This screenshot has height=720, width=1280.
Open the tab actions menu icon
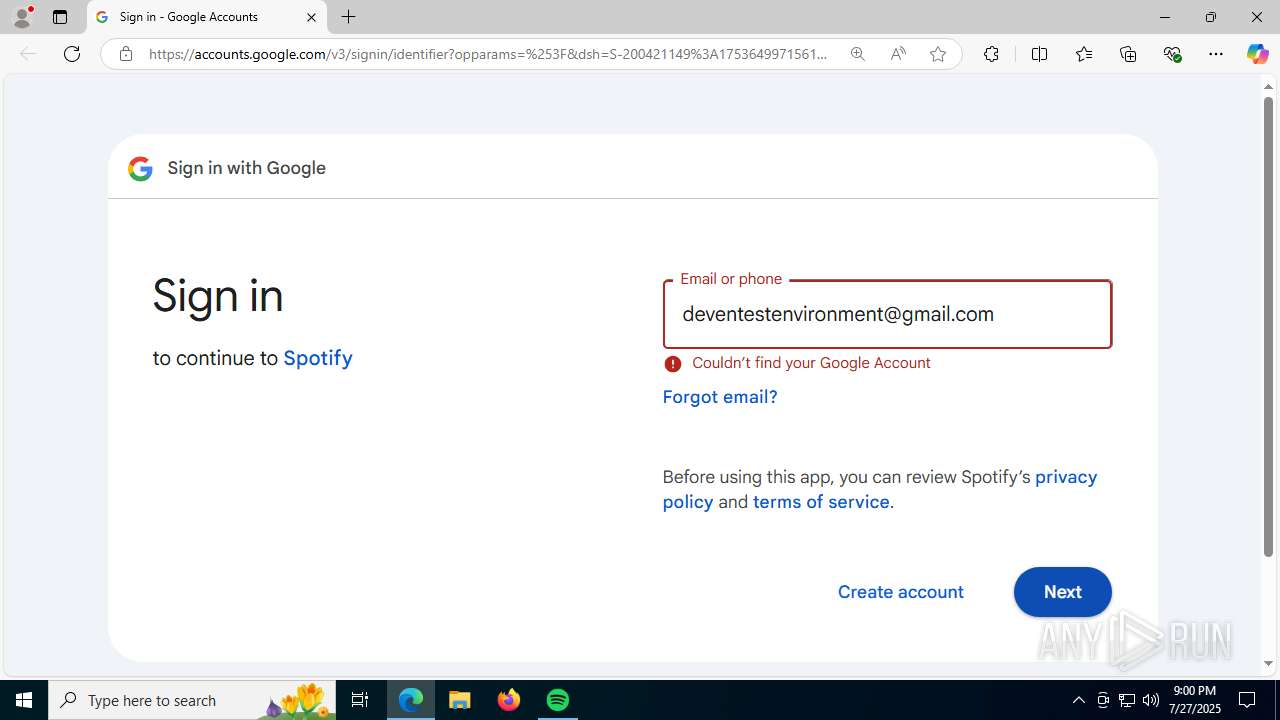point(60,17)
